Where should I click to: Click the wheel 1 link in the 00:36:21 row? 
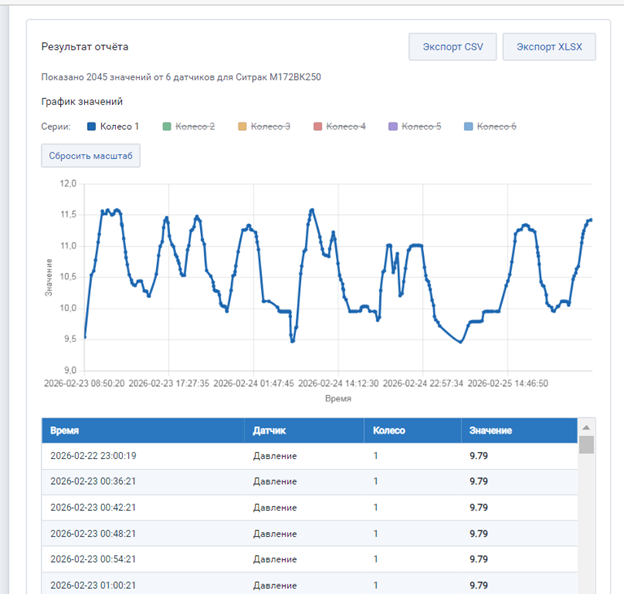(376, 482)
